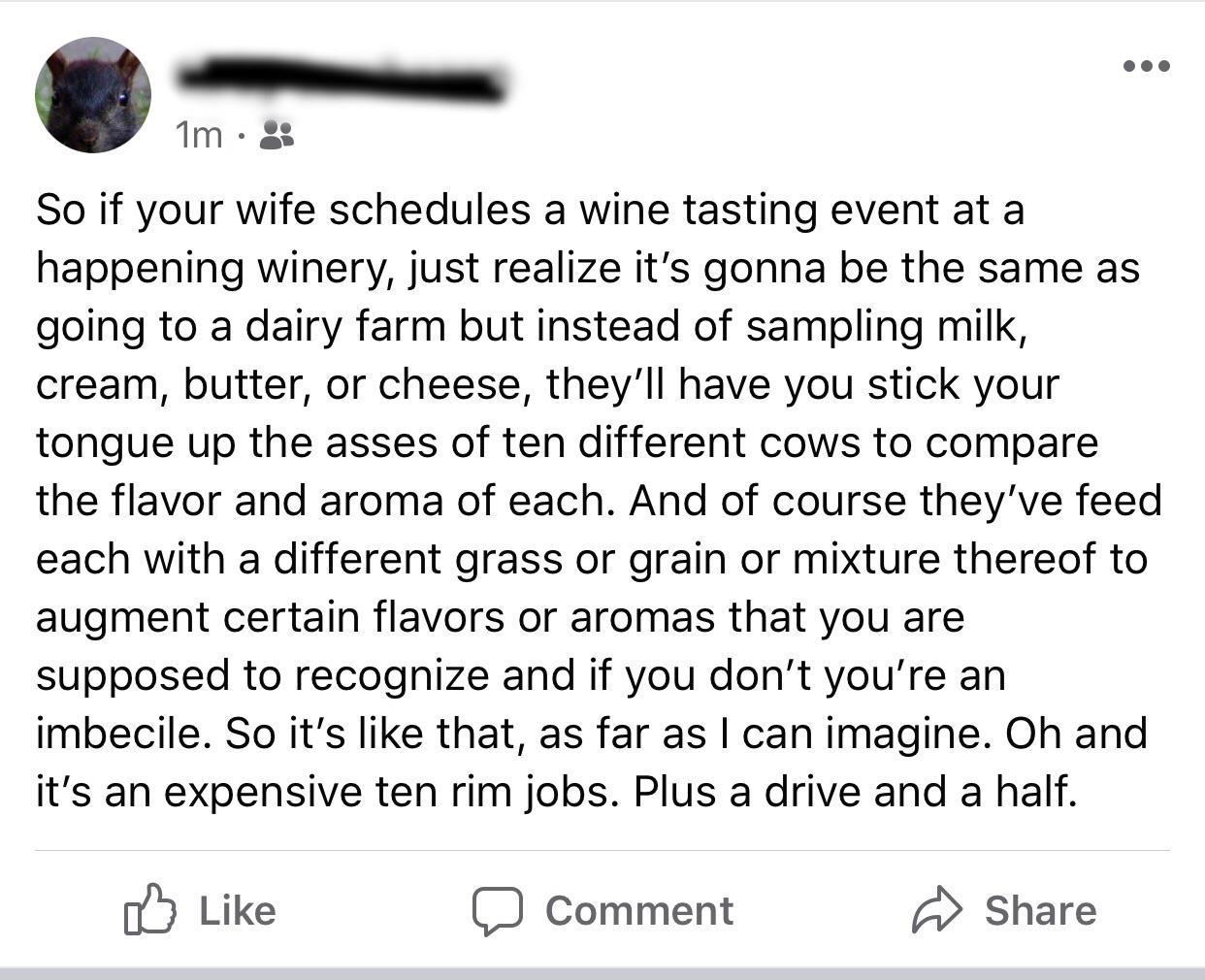Open the squirrel profile picture

pyautogui.click(x=93, y=95)
